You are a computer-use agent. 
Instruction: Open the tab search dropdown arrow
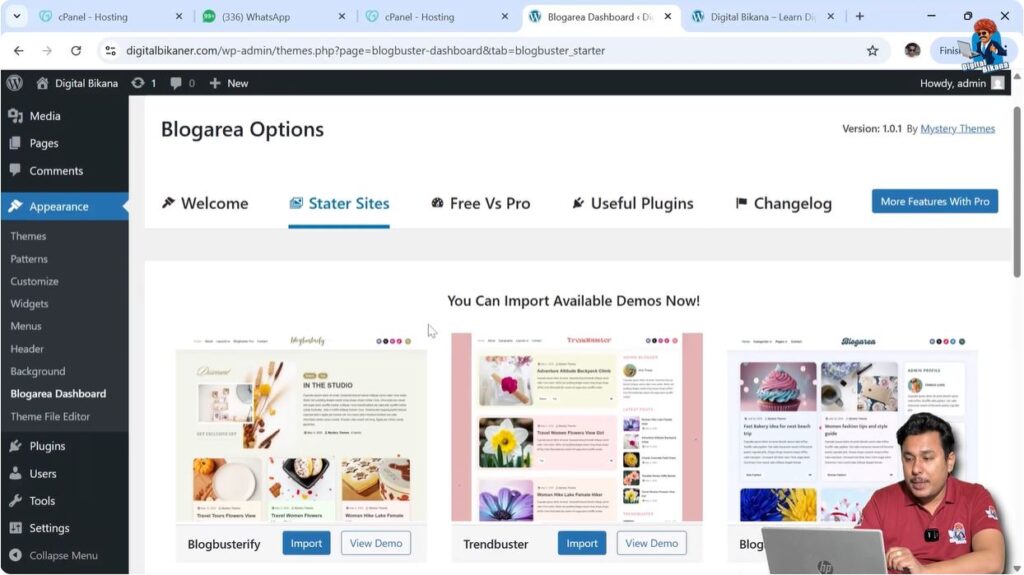coord(16,16)
